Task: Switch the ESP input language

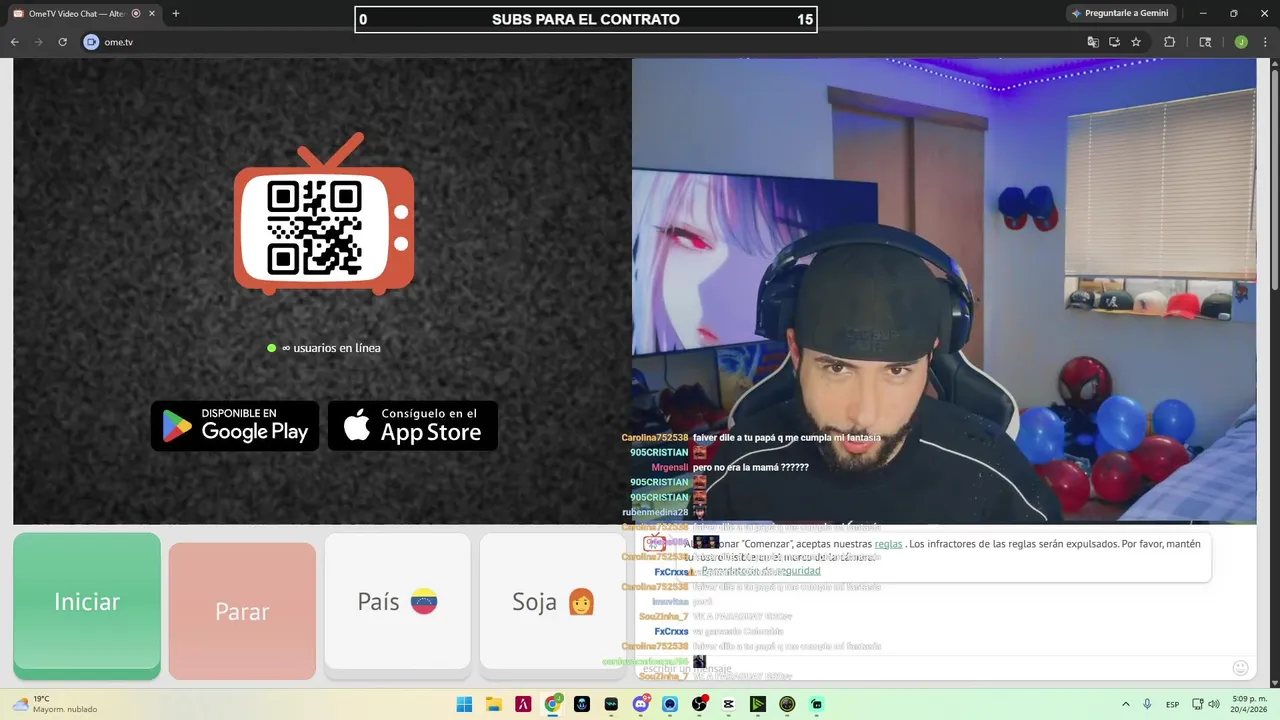Action: click(x=1172, y=704)
